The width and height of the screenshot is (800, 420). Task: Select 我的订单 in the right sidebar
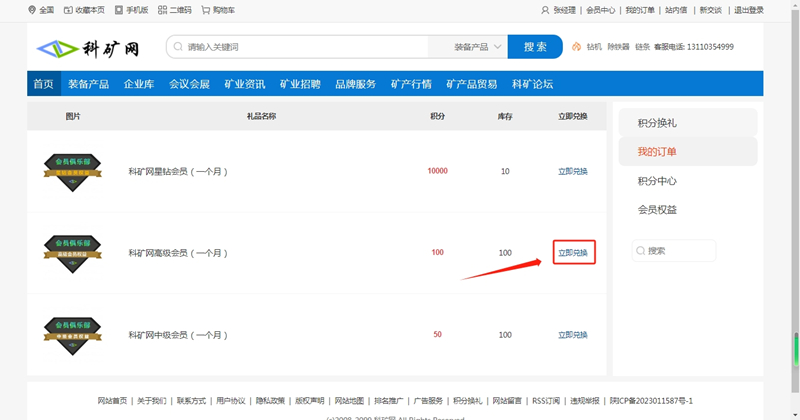657,152
